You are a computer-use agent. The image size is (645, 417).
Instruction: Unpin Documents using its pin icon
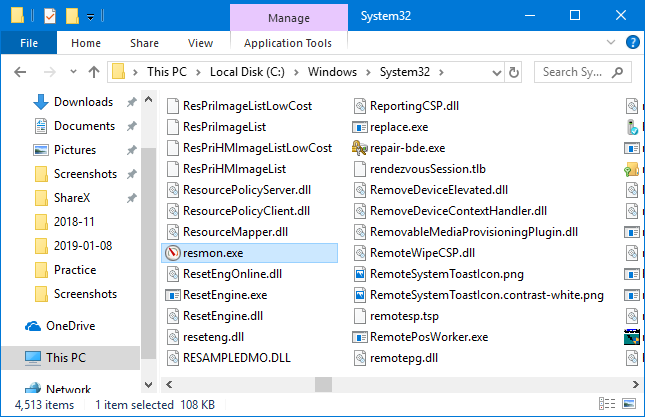(132, 126)
